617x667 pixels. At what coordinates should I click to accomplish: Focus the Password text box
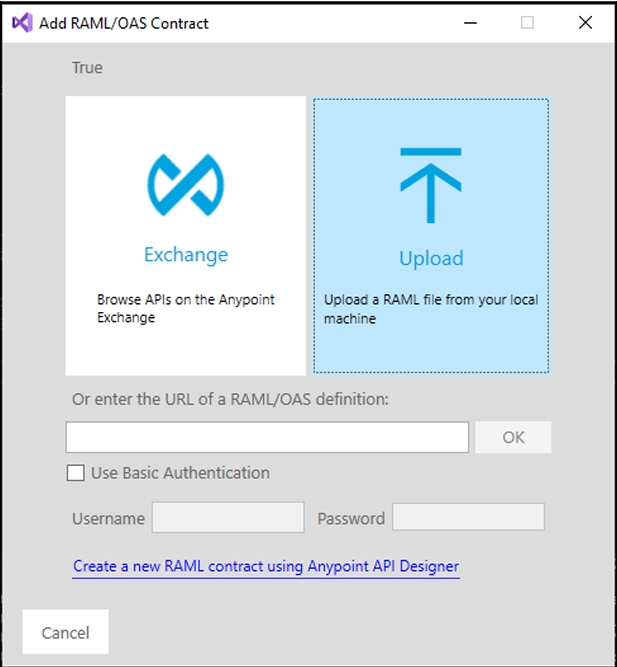click(x=468, y=517)
